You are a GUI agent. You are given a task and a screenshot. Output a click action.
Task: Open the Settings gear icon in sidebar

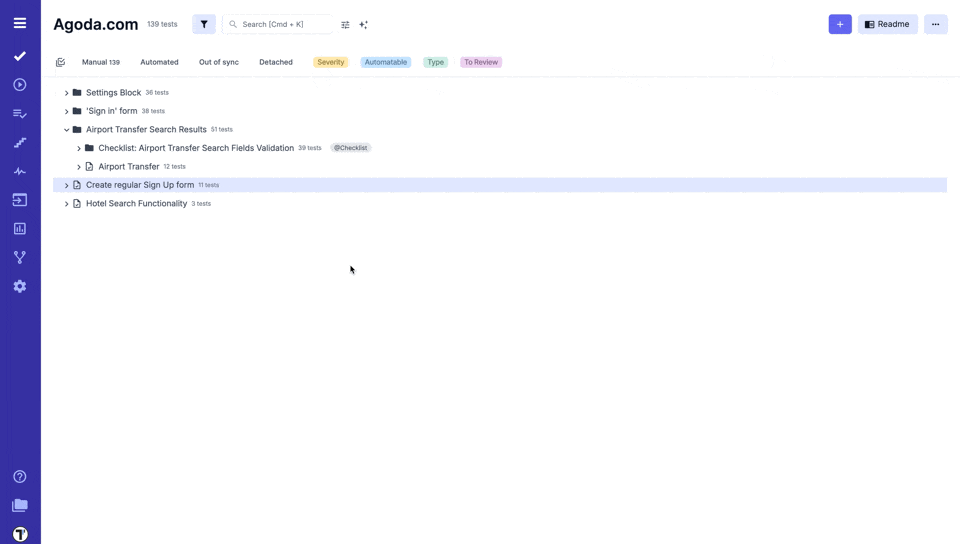(x=20, y=286)
